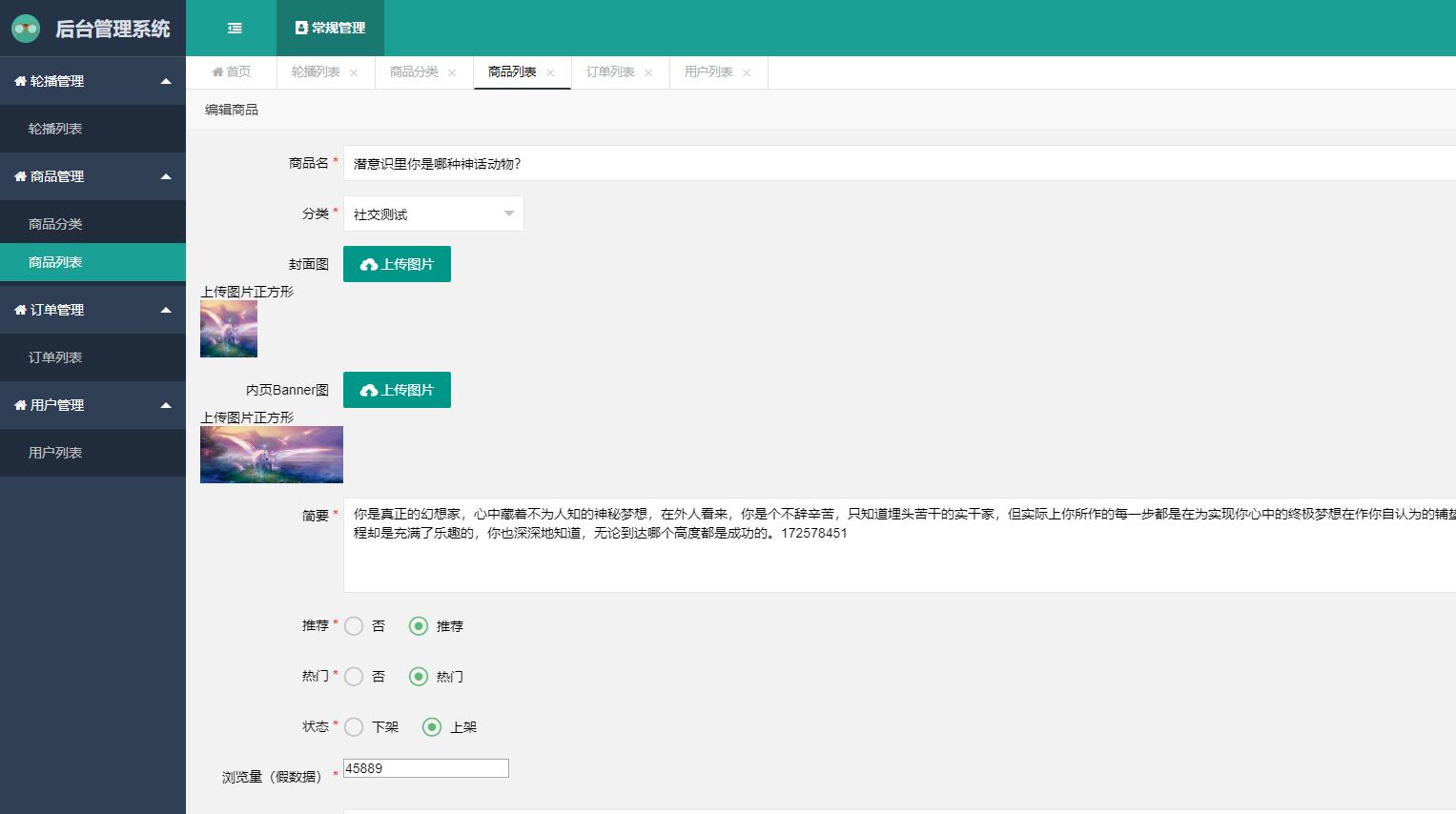Close the 轮播列表 tab with its X icon

pyautogui.click(x=354, y=73)
